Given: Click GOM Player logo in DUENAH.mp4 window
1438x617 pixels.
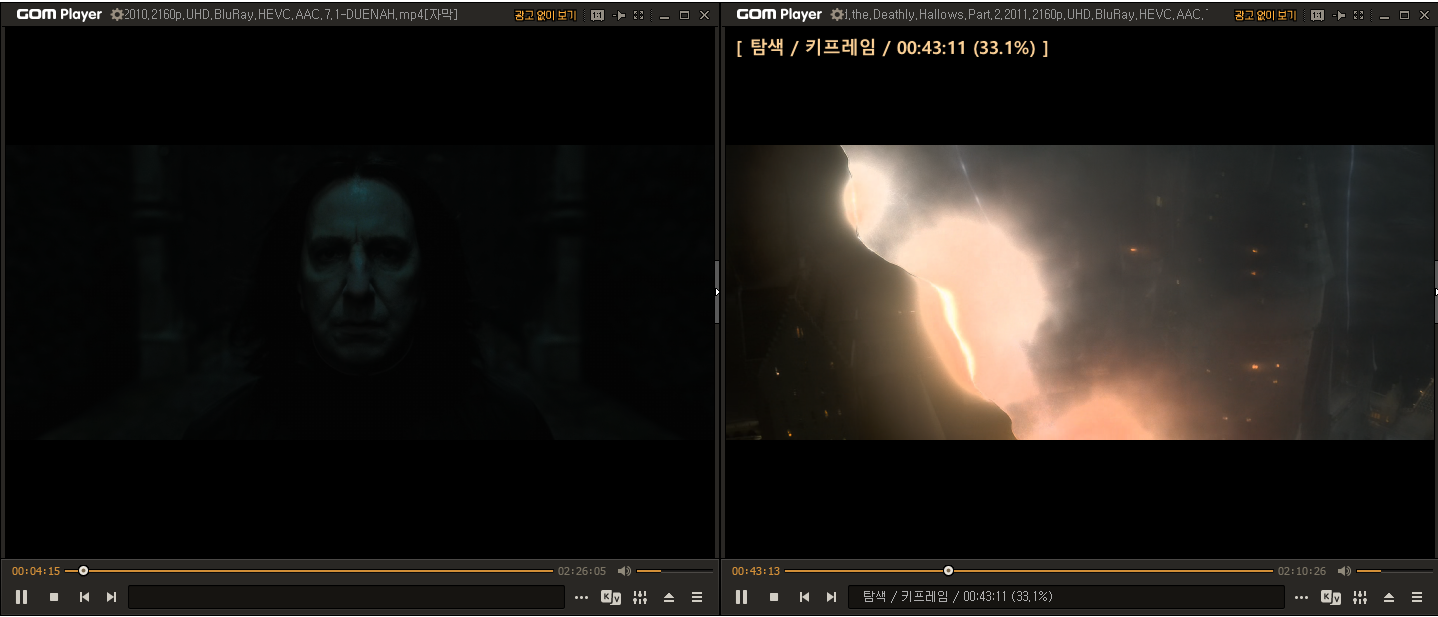Looking at the screenshot, I should [x=59, y=15].
